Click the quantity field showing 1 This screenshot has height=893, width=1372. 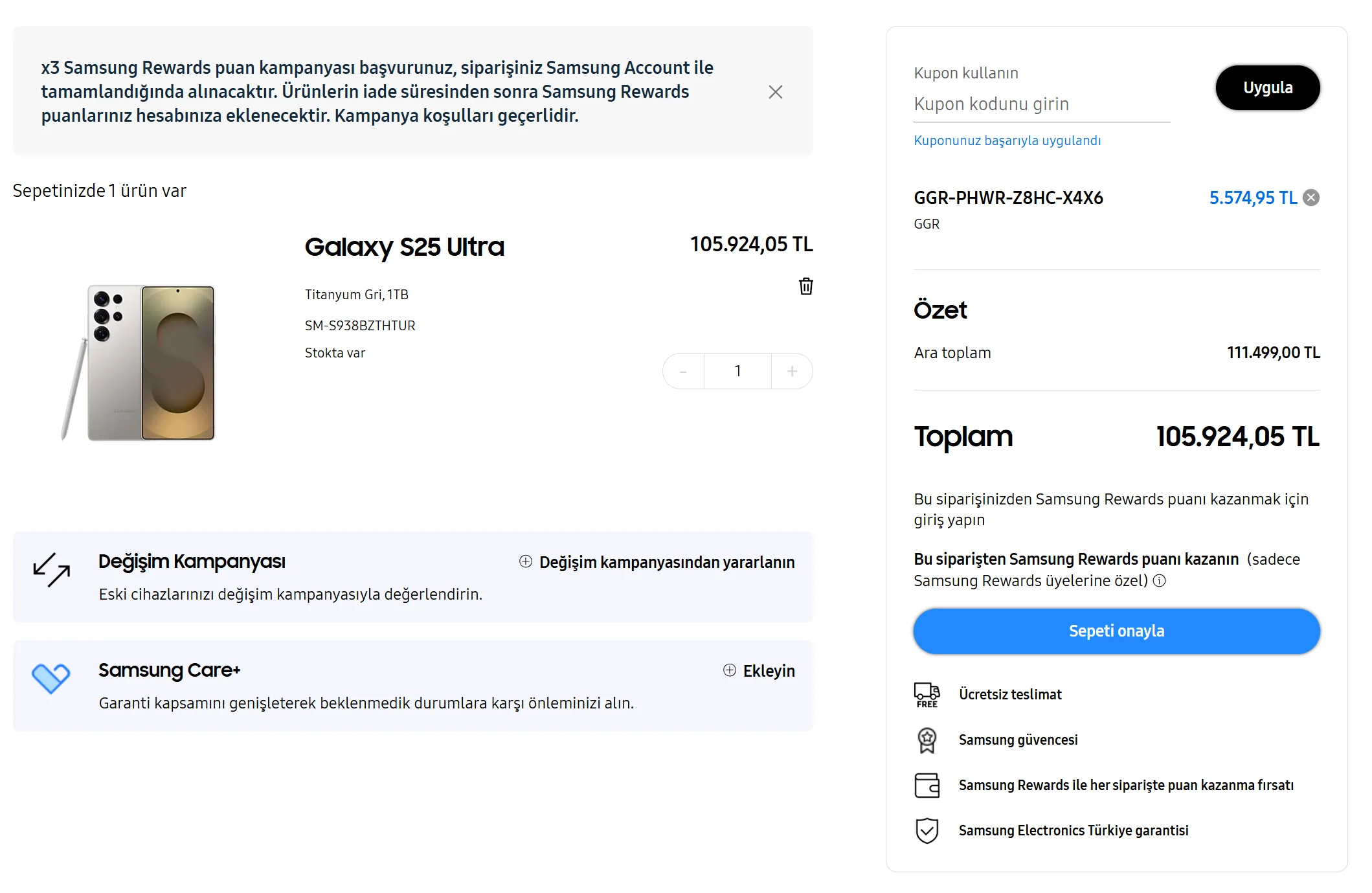coord(737,371)
